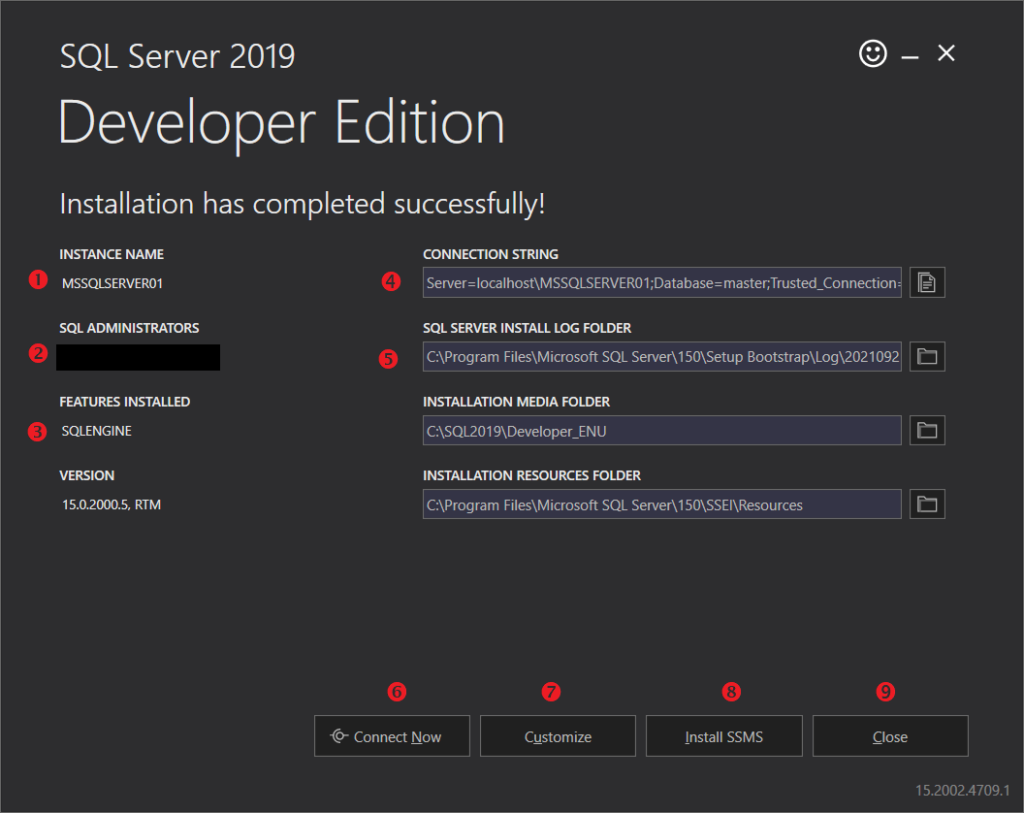Click the Close button

(890, 736)
